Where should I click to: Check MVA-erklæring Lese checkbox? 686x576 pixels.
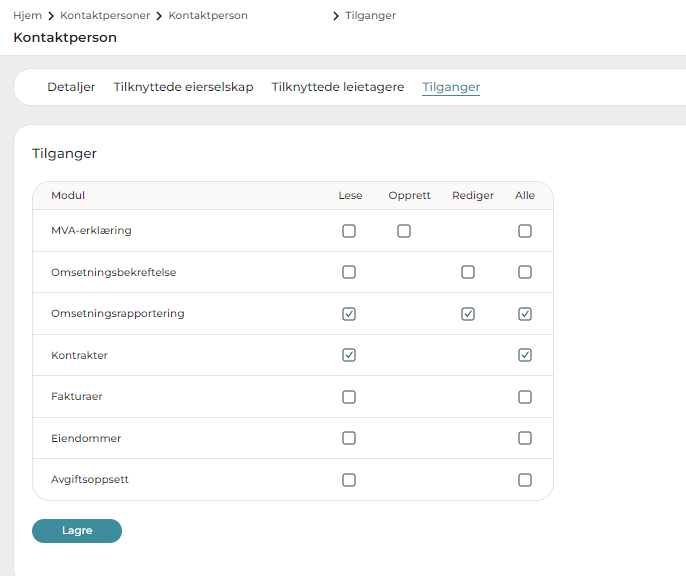(349, 231)
